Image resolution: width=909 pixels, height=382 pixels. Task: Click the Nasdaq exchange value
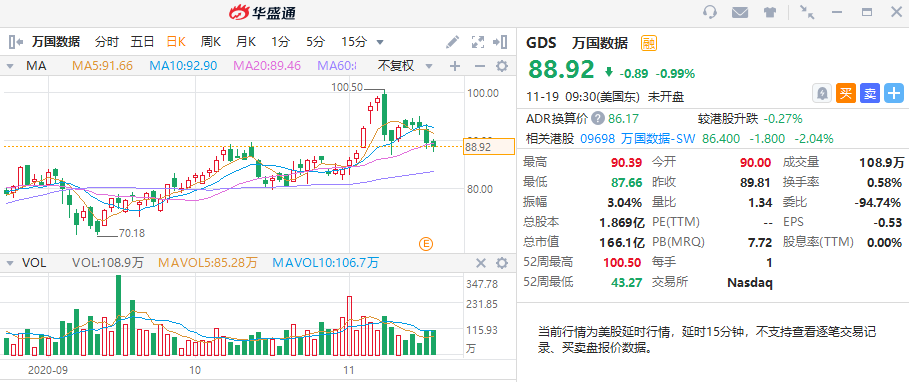750,282
